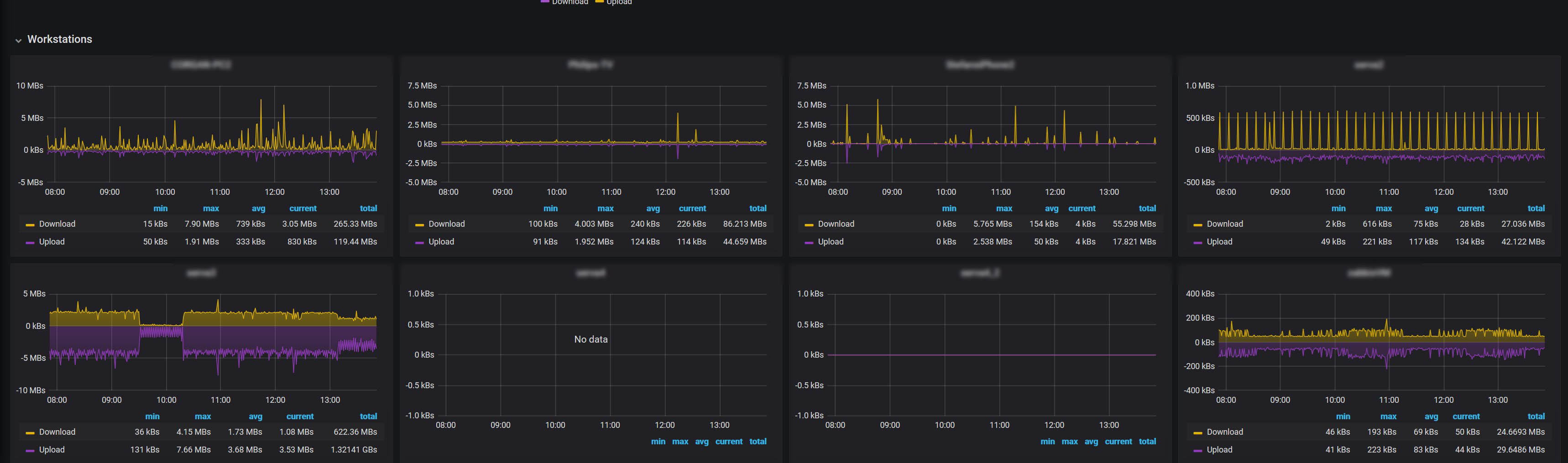Collapse the Workstations row
The image size is (1568, 463).
point(18,40)
